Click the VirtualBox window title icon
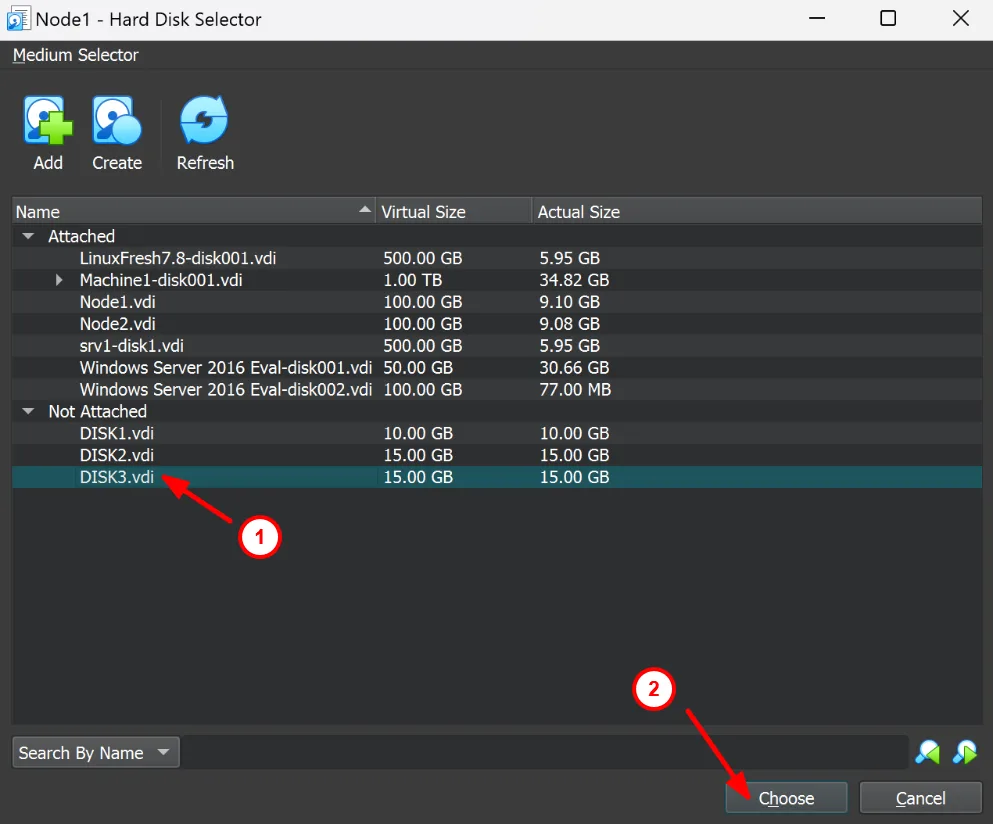993x824 pixels. click(x=16, y=19)
